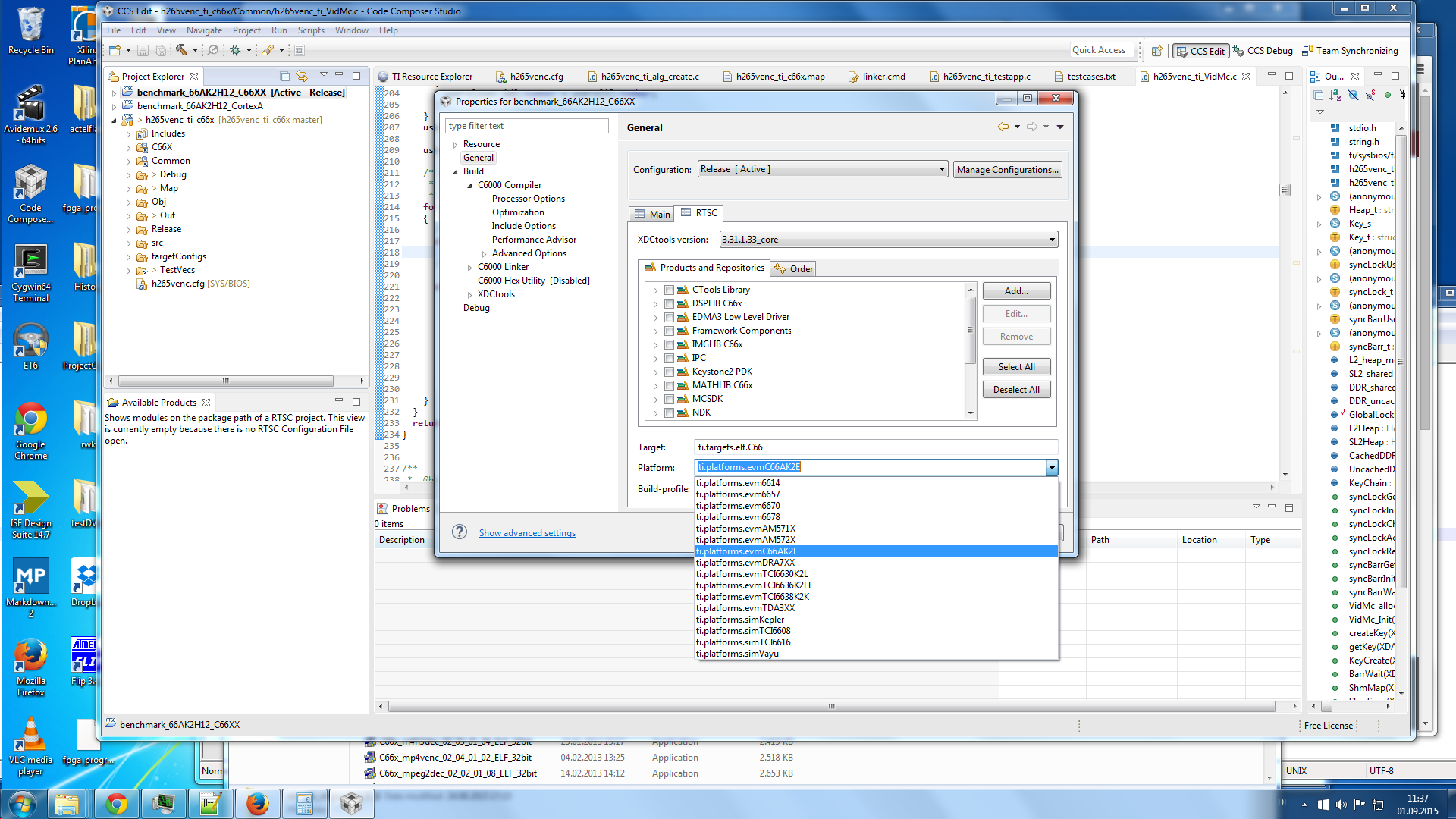1456x819 pixels.
Task: Open Avidemux 2.6 desktop shortcut
Action: pos(30,114)
